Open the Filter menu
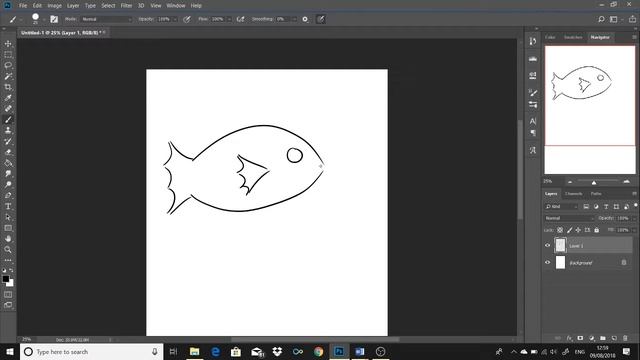This screenshot has height=360, width=640. pyautogui.click(x=126, y=6)
